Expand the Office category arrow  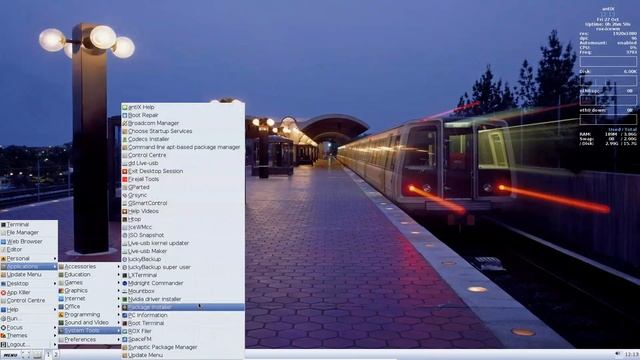118,307
